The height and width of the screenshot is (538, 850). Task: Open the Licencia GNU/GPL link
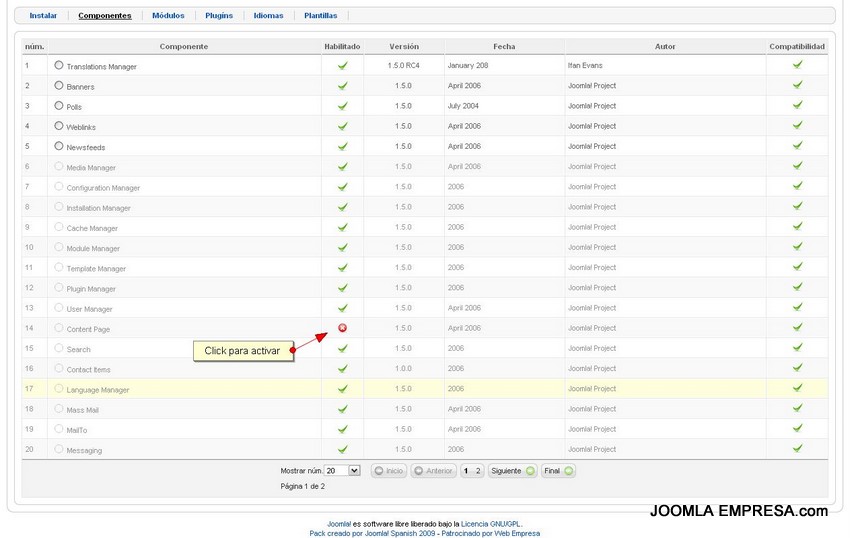pos(491,523)
